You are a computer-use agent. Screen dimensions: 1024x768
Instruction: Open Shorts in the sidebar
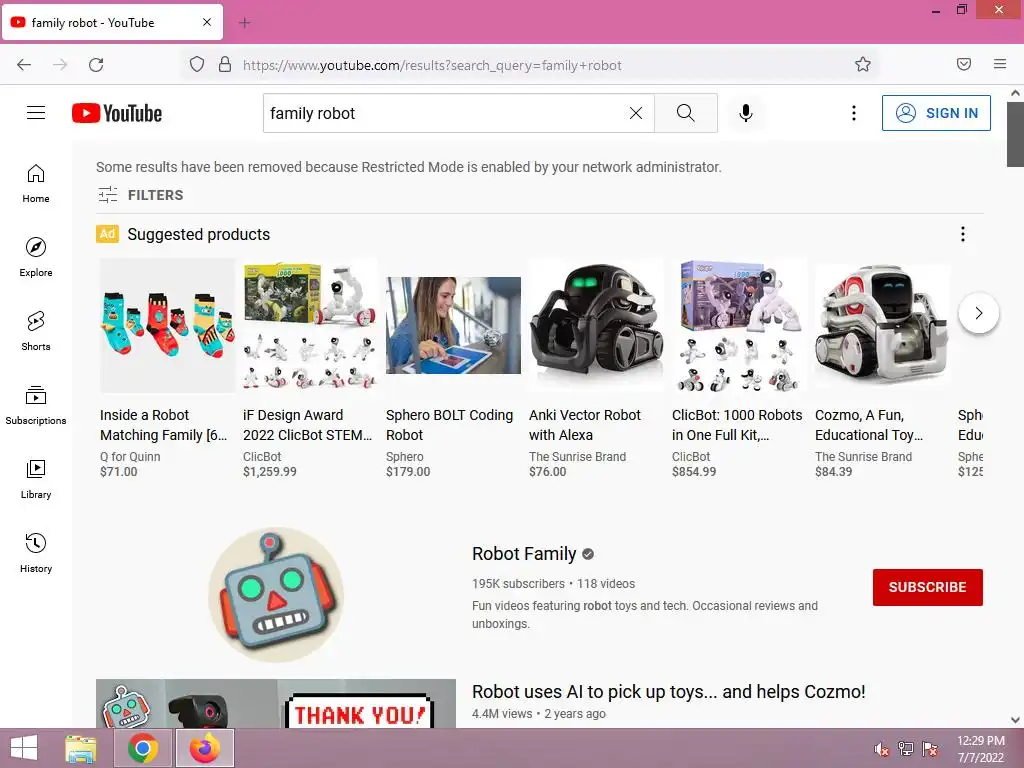click(36, 331)
